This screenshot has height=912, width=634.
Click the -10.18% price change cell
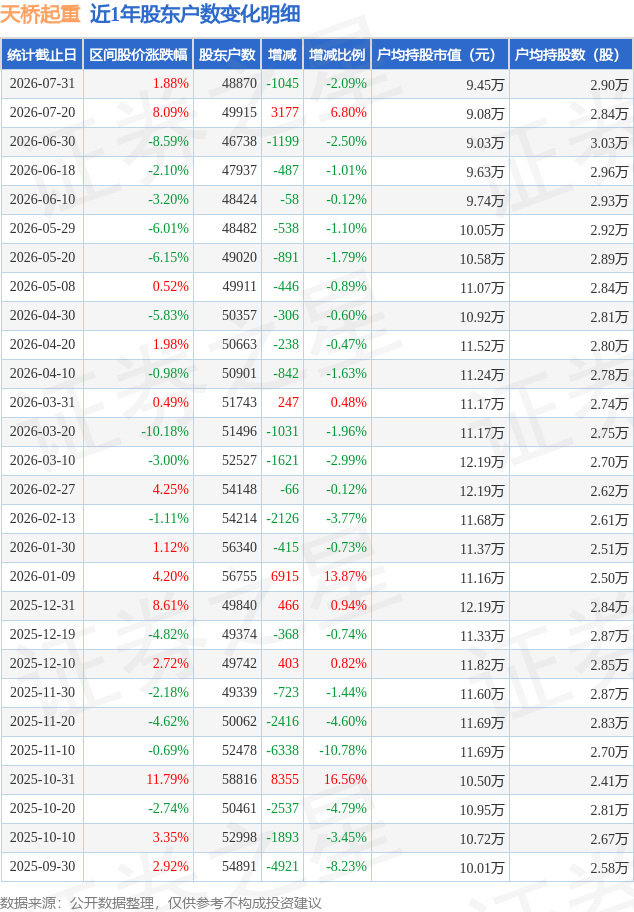pos(165,432)
